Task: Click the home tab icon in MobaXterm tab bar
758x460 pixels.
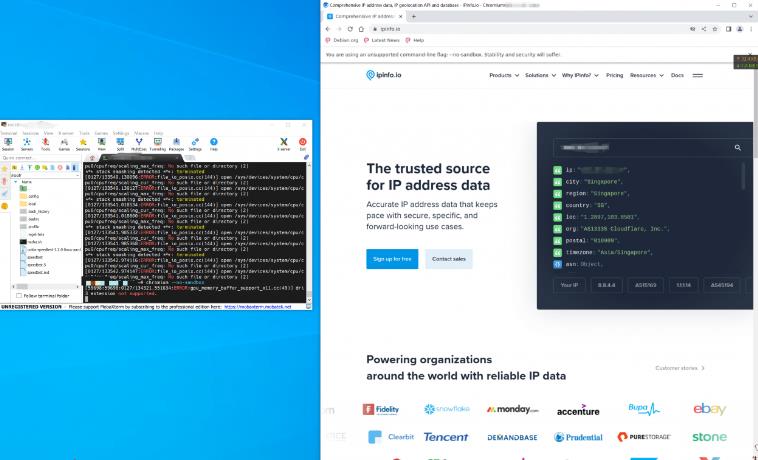Action: click(92, 158)
